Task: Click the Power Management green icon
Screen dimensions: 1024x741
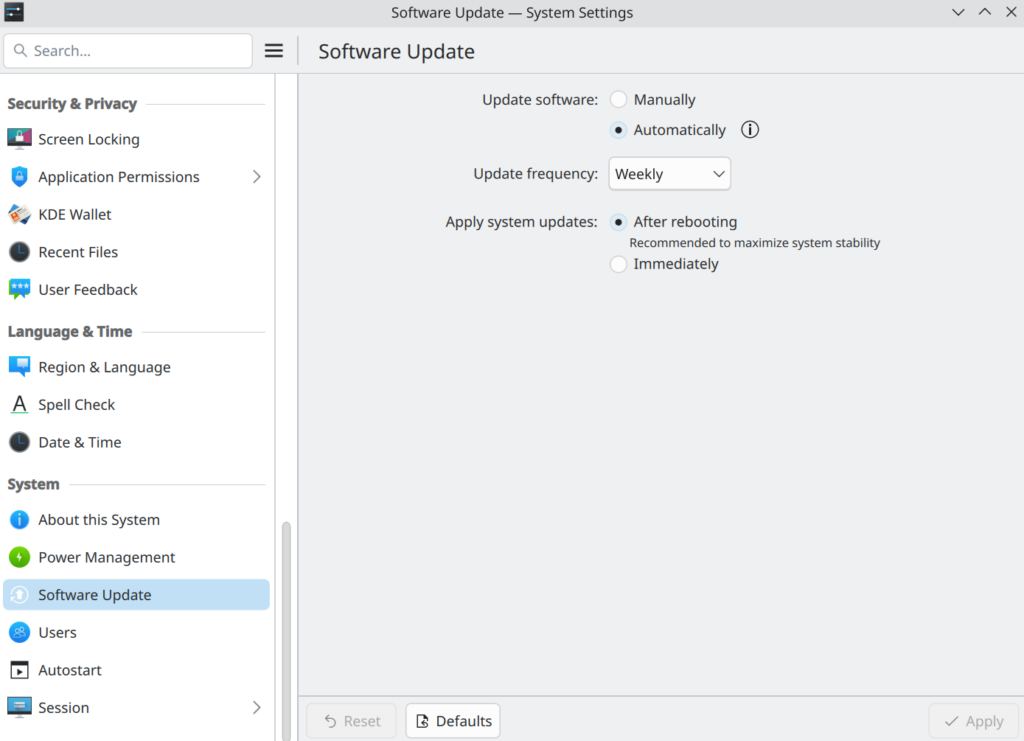Action: pyautogui.click(x=20, y=558)
